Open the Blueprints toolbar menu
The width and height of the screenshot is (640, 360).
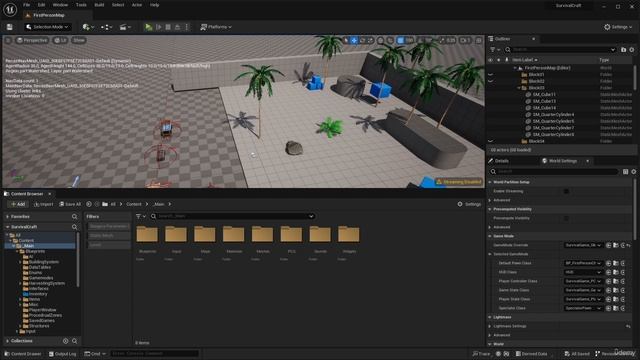pyautogui.click(x=107, y=27)
